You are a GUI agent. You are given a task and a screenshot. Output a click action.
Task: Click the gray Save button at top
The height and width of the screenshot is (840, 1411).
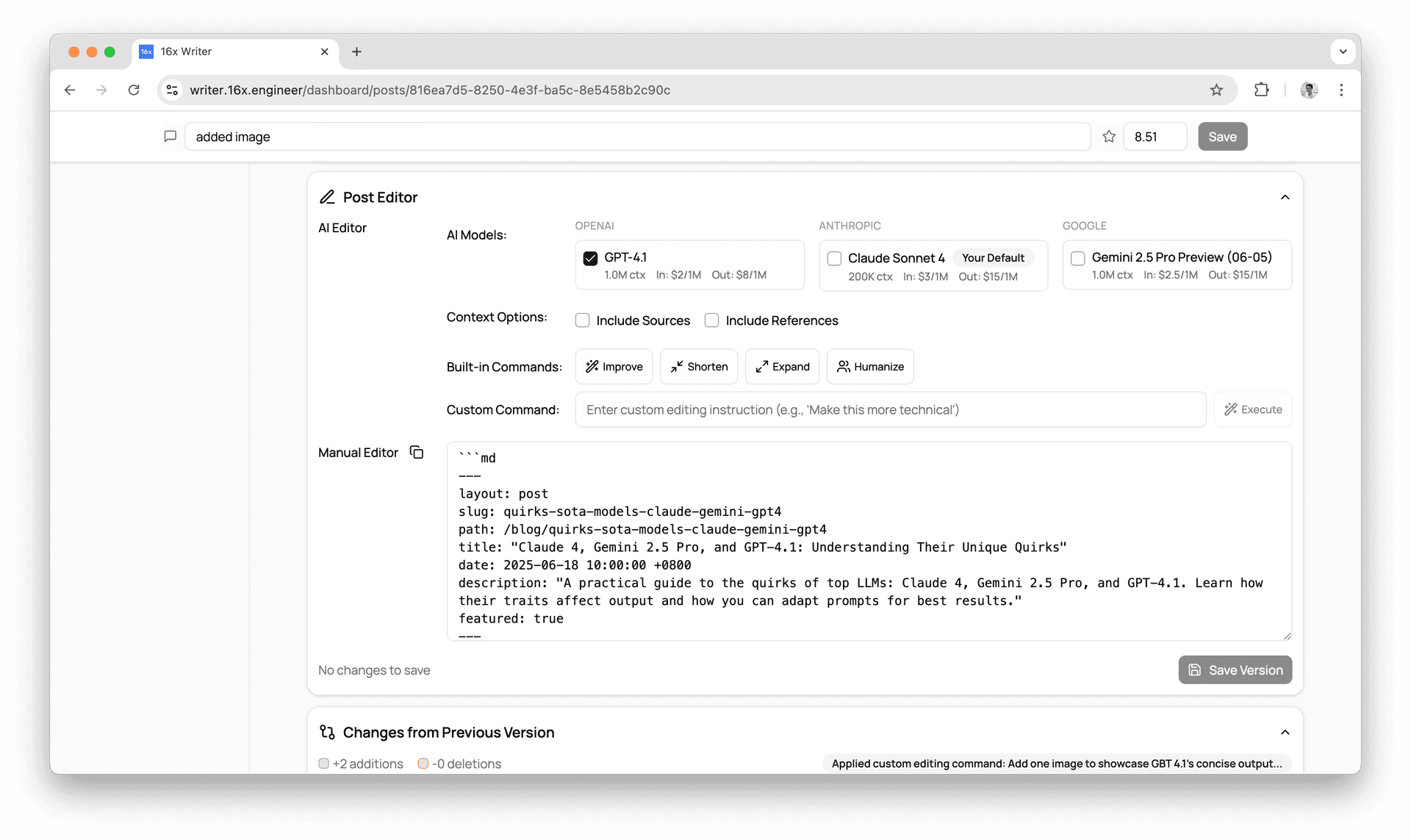[1222, 137]
